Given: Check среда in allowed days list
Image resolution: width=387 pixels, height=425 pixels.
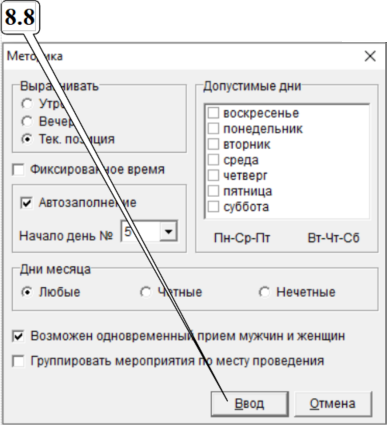Looking at the screenshot, I should tap(213, 160).
